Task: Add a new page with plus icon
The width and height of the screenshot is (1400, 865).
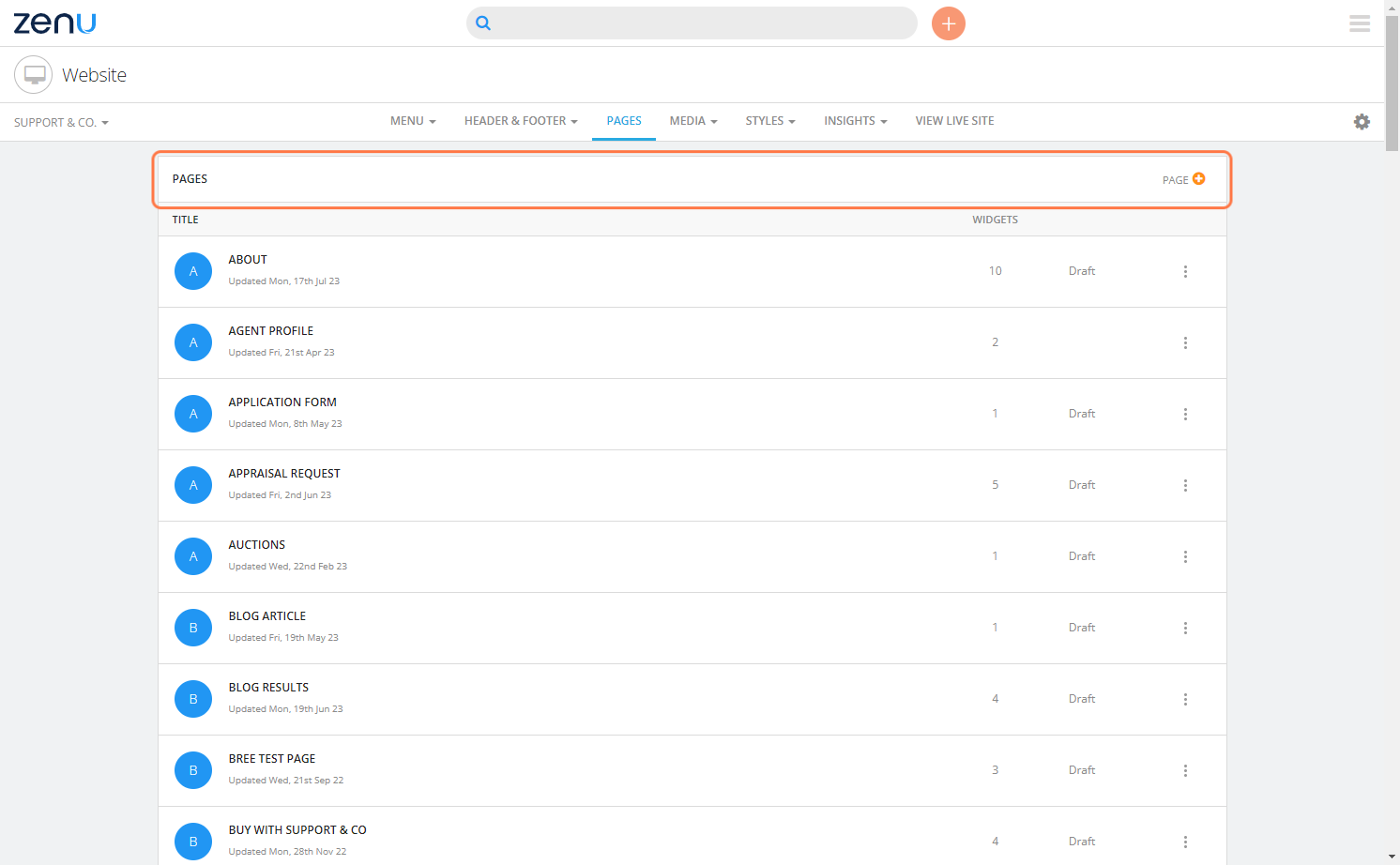Action: click(1198, 178)
